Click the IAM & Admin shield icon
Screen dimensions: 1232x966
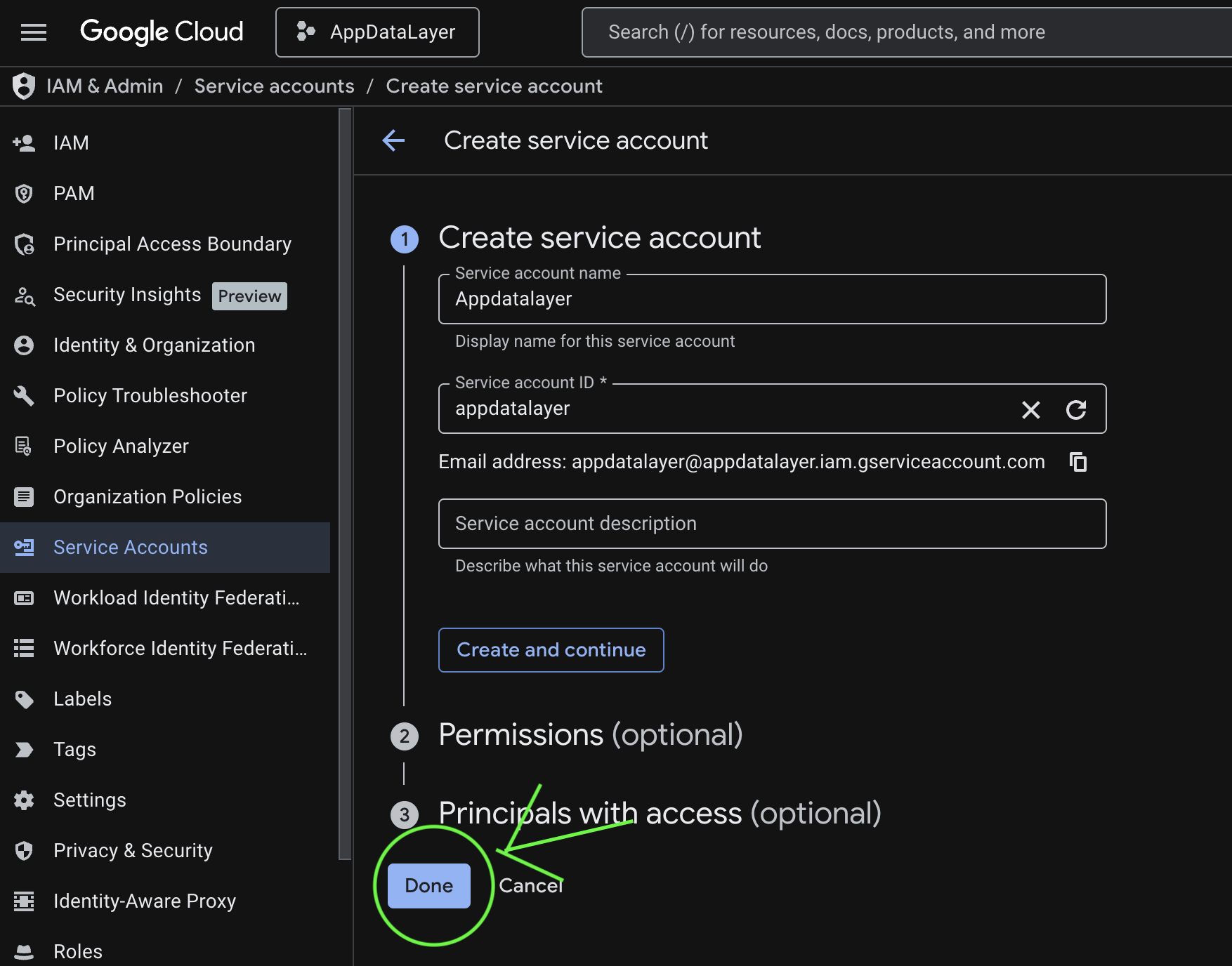[x=24, y=86]
